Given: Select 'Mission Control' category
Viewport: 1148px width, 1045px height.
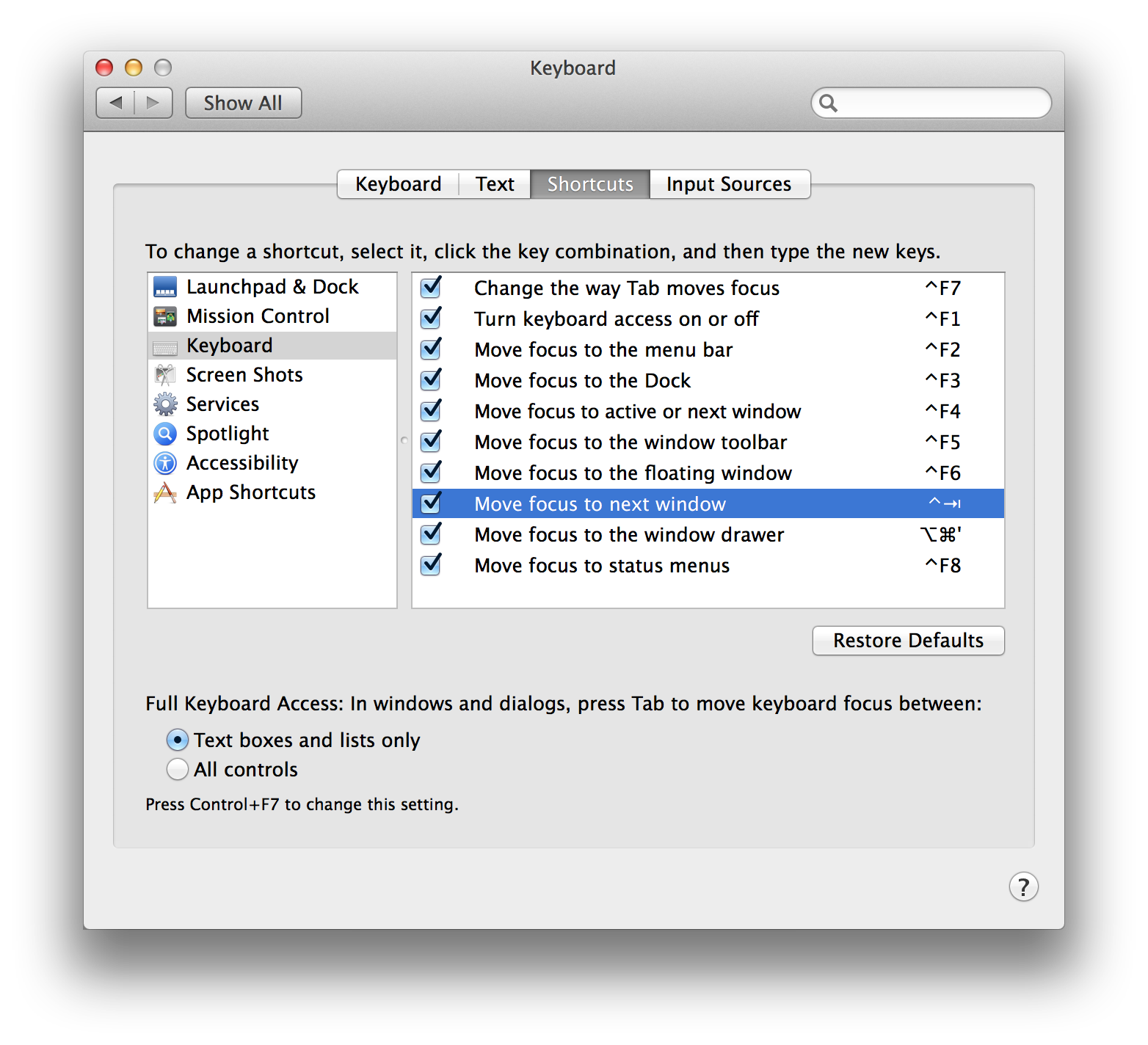Looking at the screenshot, I should 272,316.
